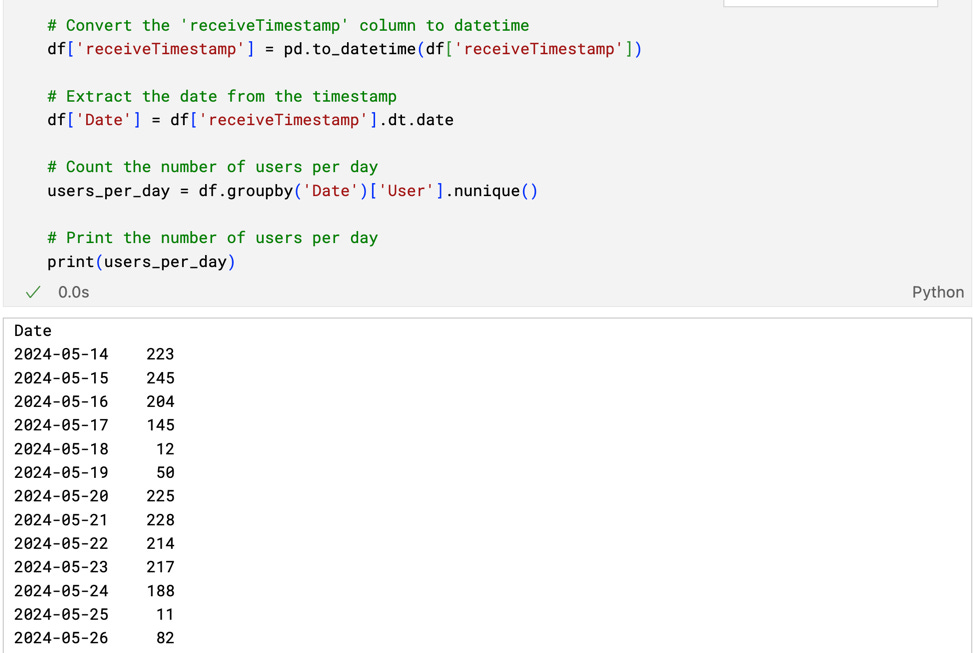Click the 'Count the number of users per day' comment
Image resolution: width=973 pixels, height=653 pixels.
tap(212, 167)
